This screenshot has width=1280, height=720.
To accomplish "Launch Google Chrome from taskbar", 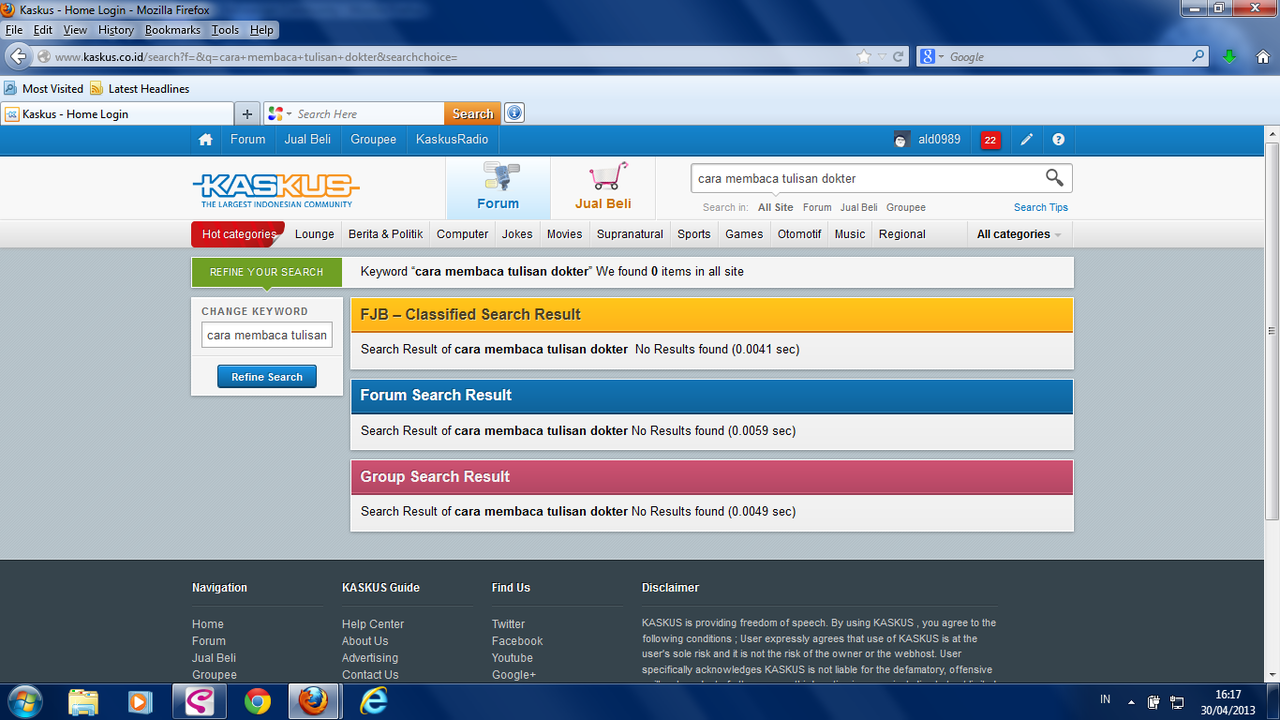I will click(257, 702).
